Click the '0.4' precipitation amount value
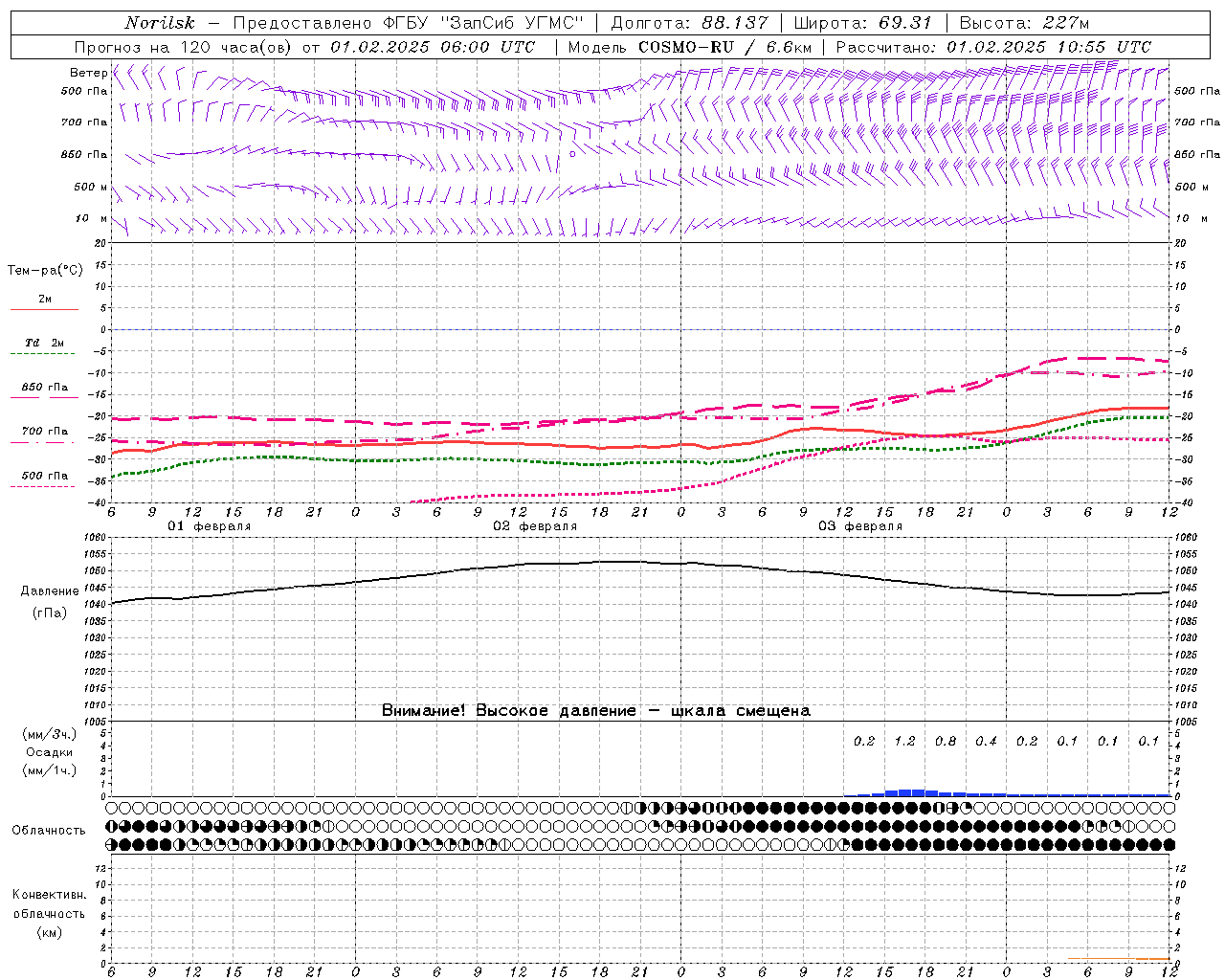The image size is (1225, 980). (986, 741)
